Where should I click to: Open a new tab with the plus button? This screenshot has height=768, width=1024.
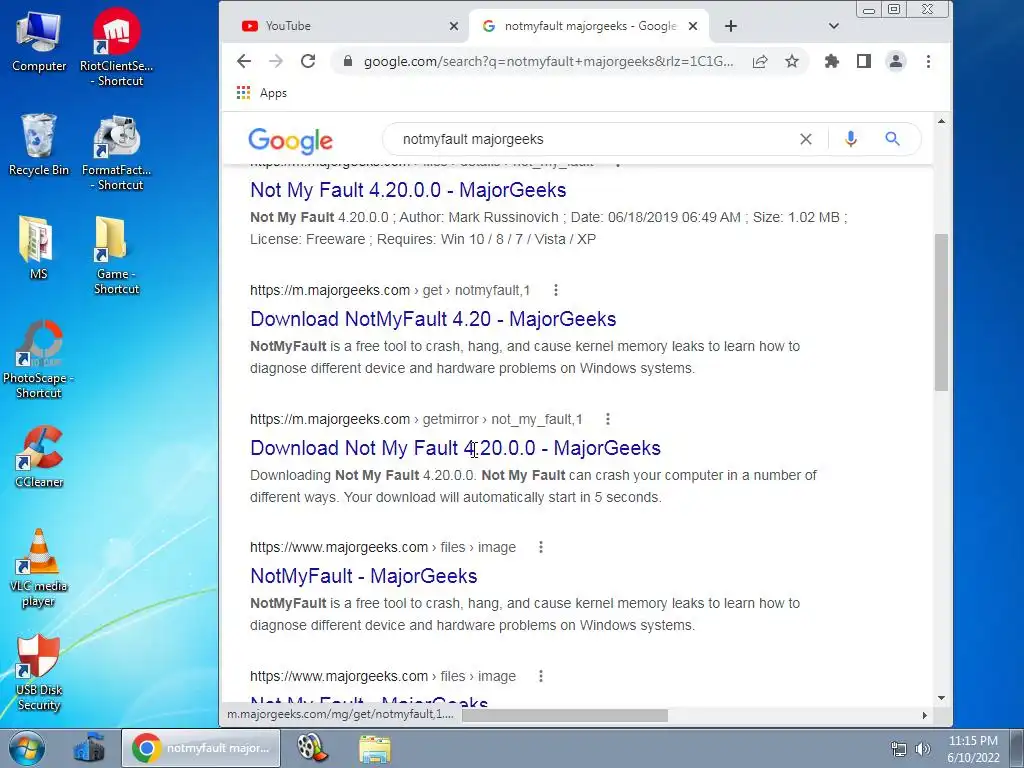point(731,26)
